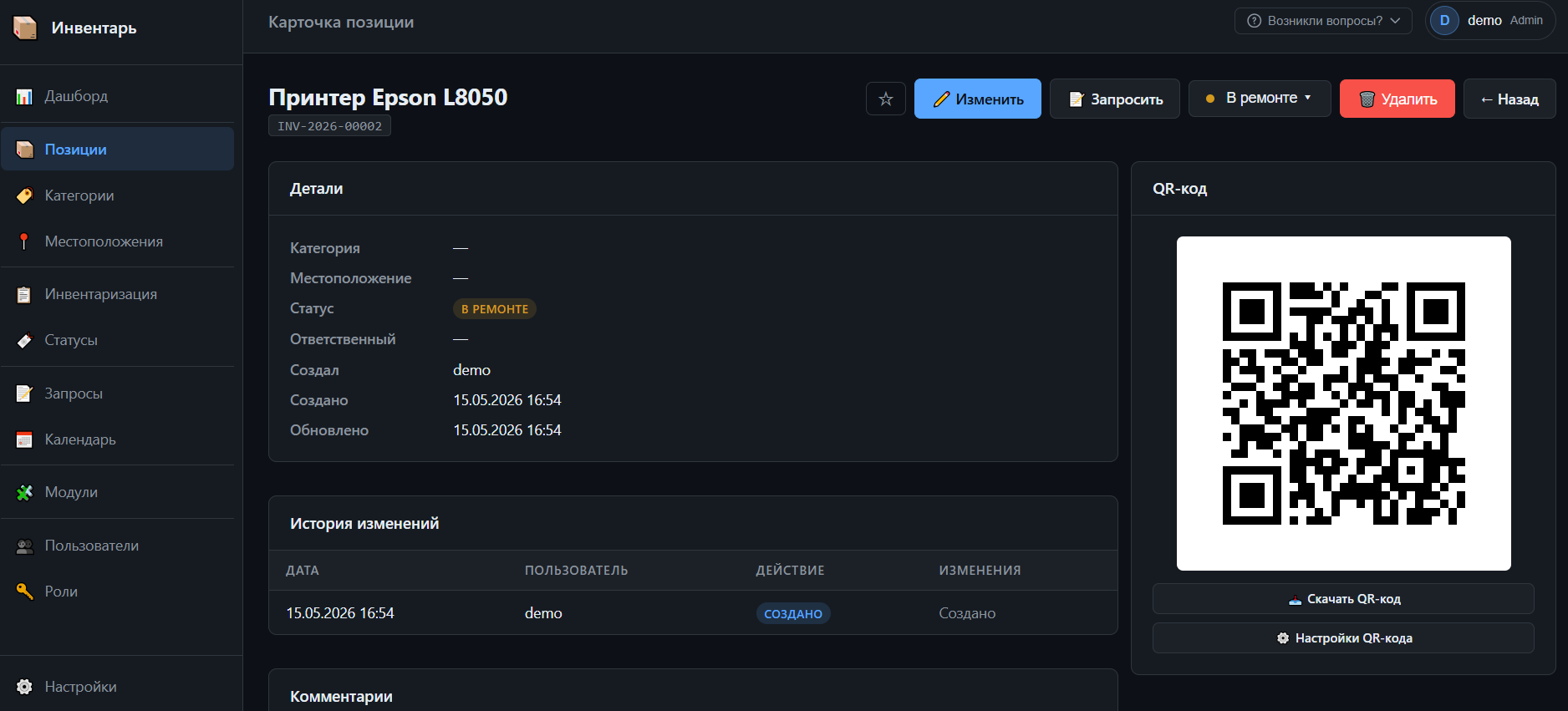The width and height of the screenshot is (1568, 711).
Task: Click the ДАТА column header
Action: pos(303,571)
